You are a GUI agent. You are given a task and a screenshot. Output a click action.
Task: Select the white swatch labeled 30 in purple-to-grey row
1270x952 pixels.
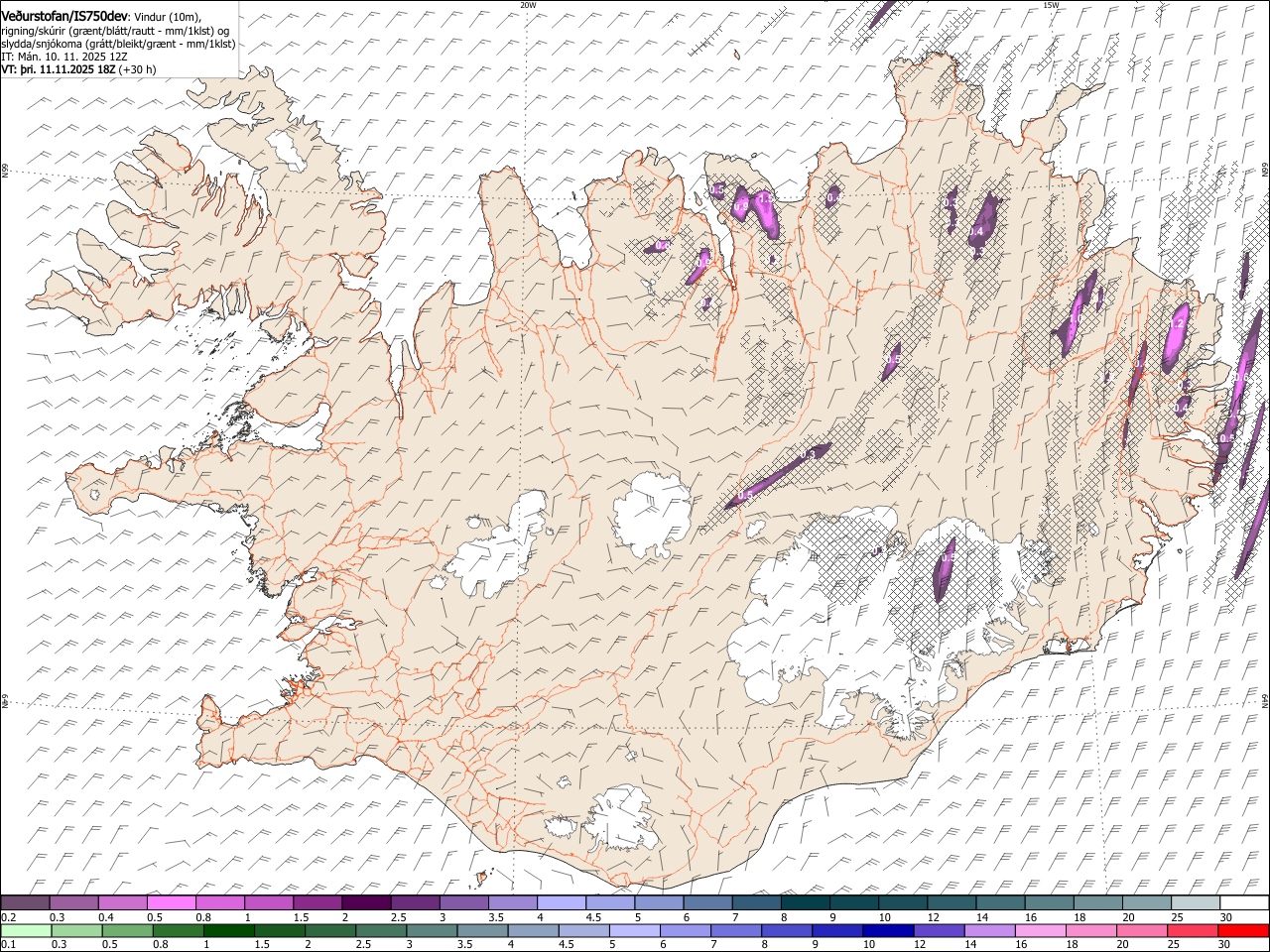(1243, 903)
